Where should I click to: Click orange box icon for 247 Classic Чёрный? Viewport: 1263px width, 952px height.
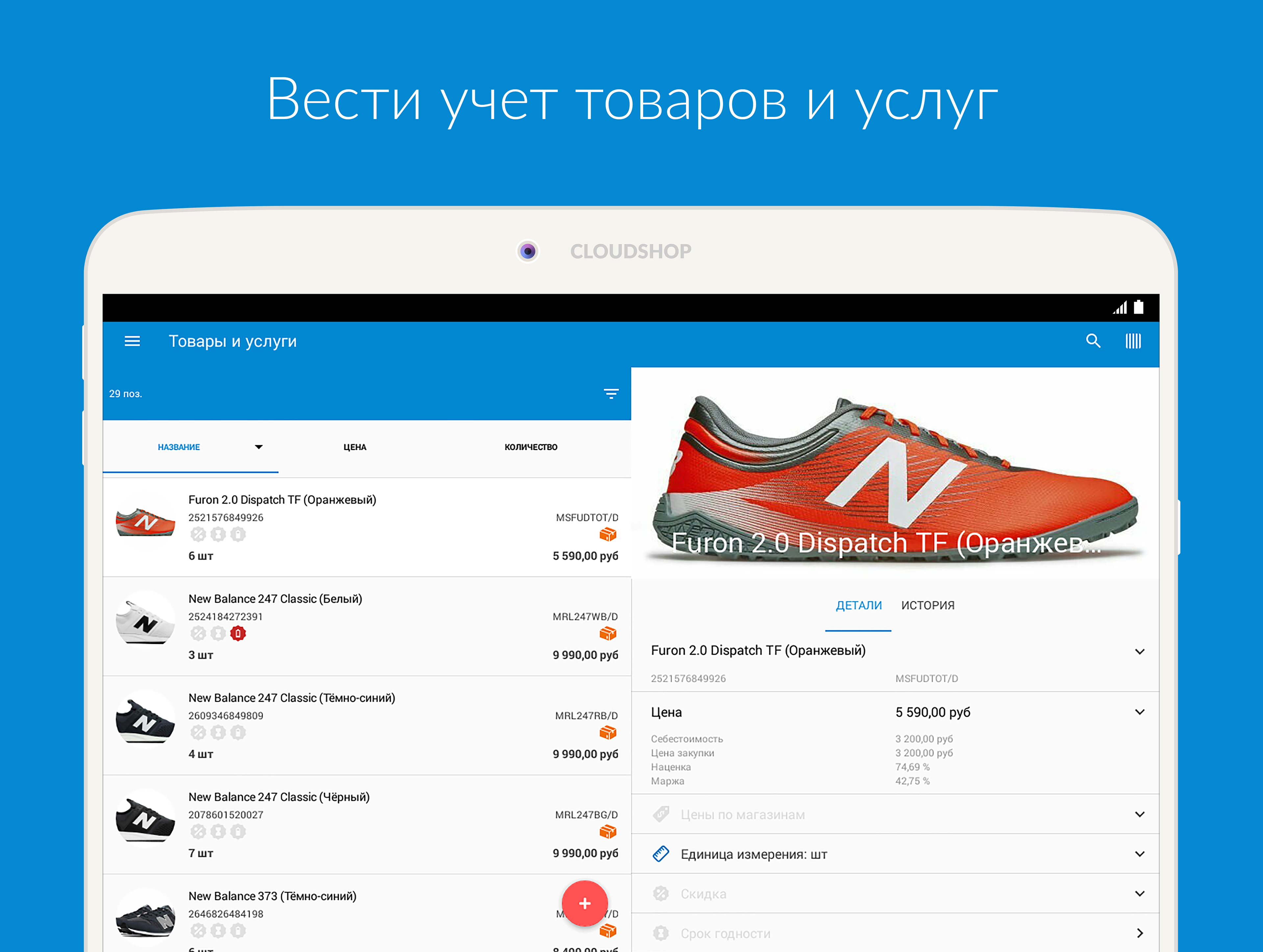coord(608,832)
